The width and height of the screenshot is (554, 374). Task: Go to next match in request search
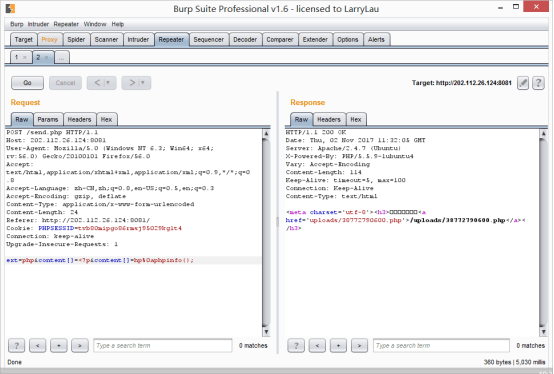click(x=79, y=345)
